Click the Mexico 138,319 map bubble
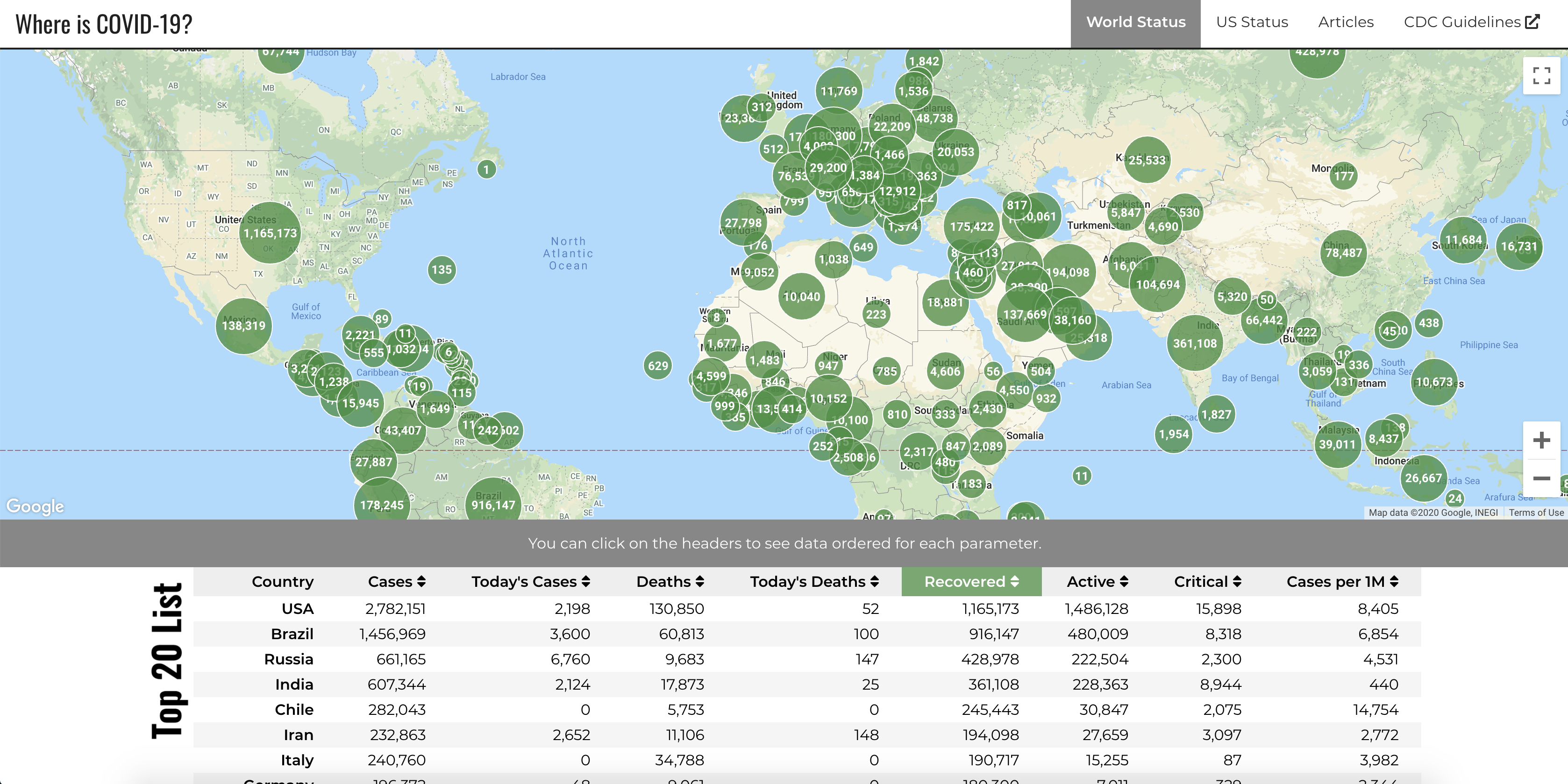The width and height of the screenshot is (1568, 784). point(243,326)
